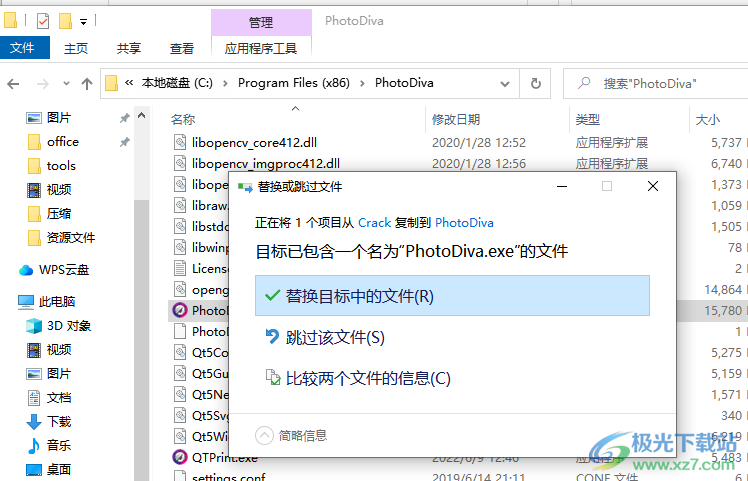Open the recent locations dropdown arrow

66,84
